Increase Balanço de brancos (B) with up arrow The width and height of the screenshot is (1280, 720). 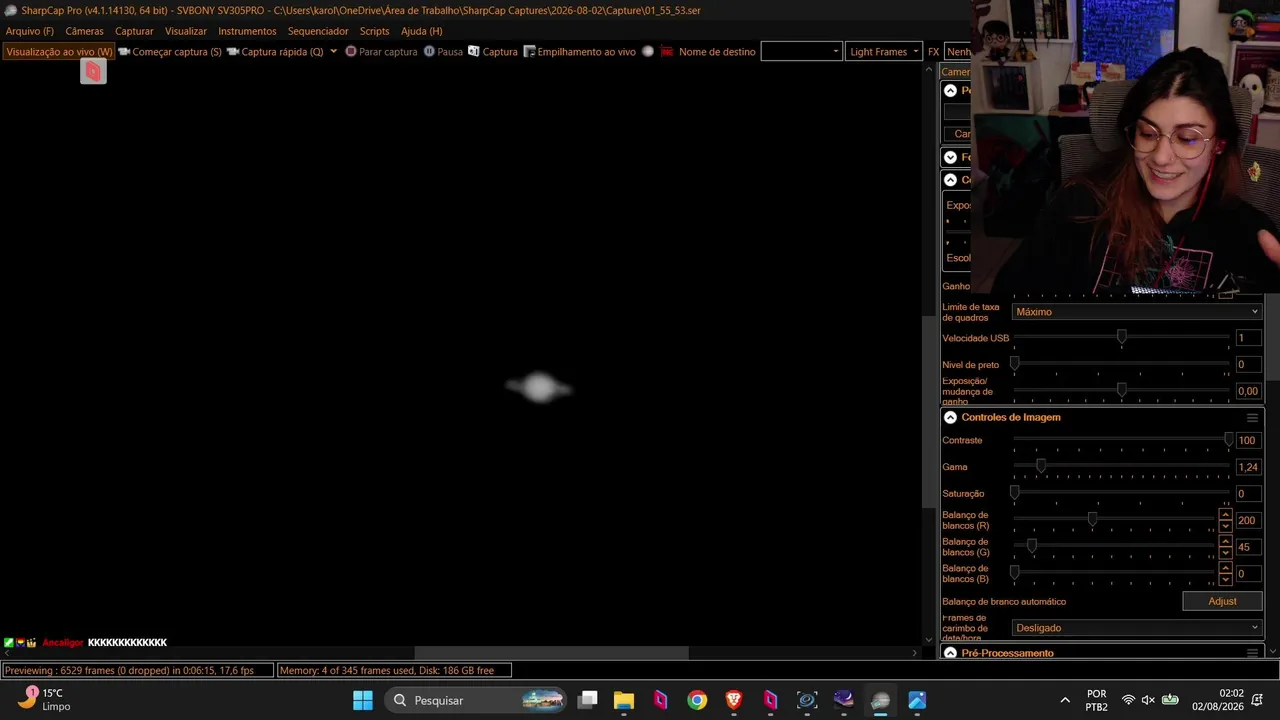[x=1225, y=568]
